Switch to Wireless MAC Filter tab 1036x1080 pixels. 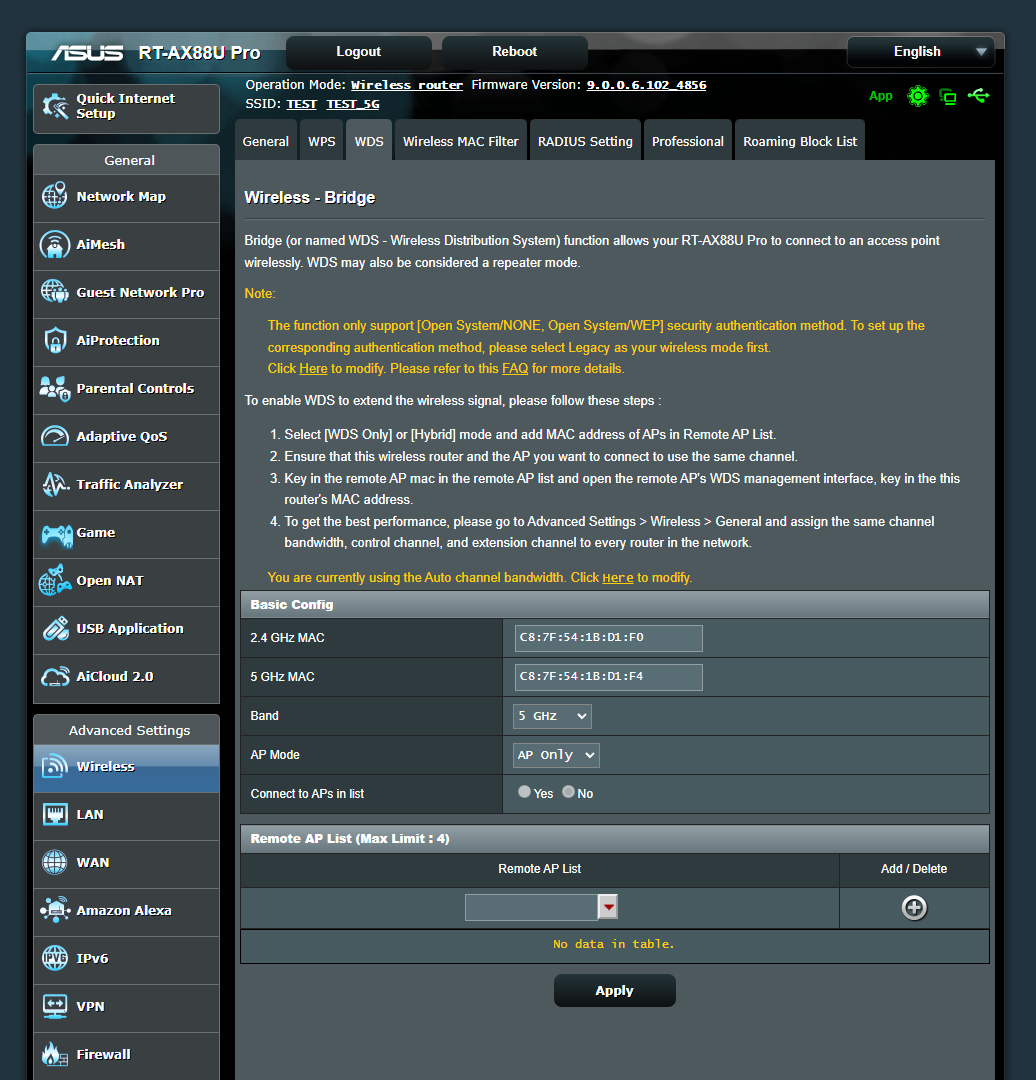[x=461, y=141]
